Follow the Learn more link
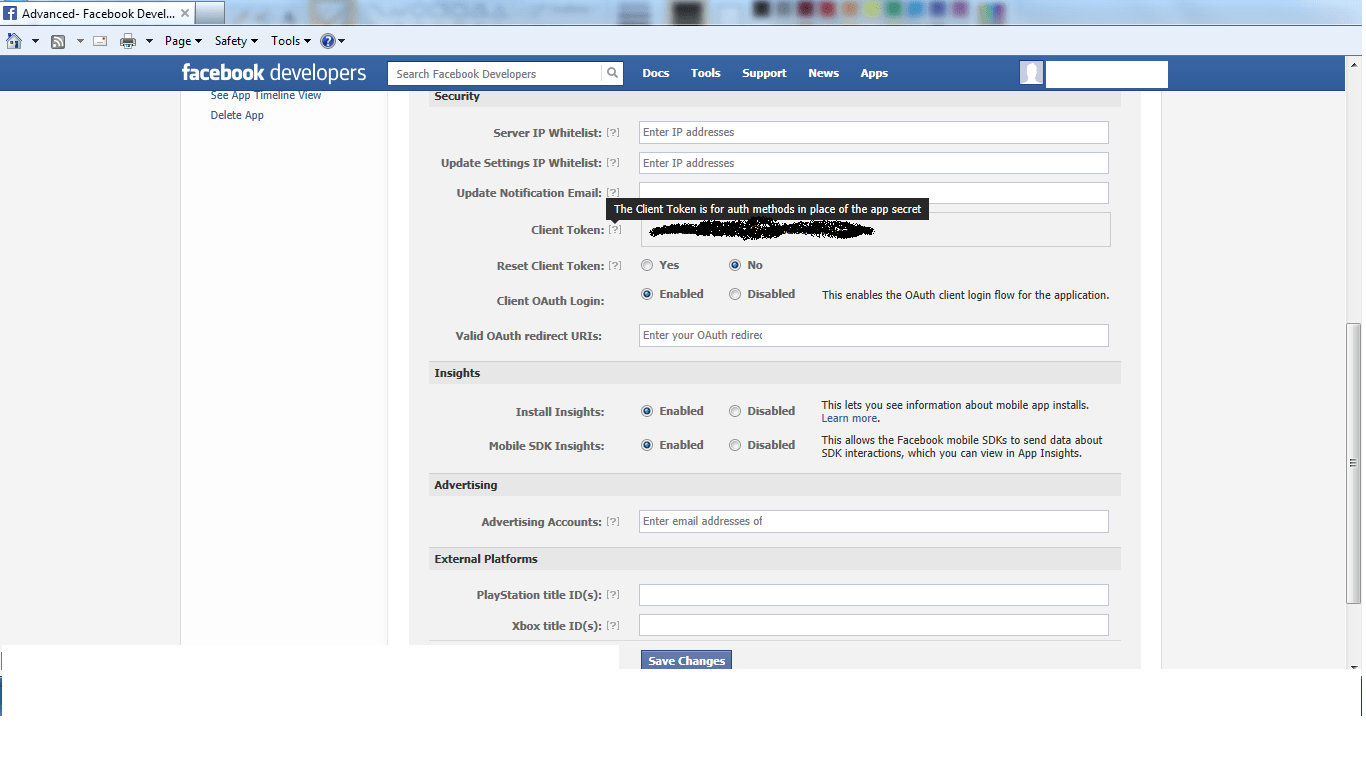Screen dimensions: 1366x768 pos(849,418)
